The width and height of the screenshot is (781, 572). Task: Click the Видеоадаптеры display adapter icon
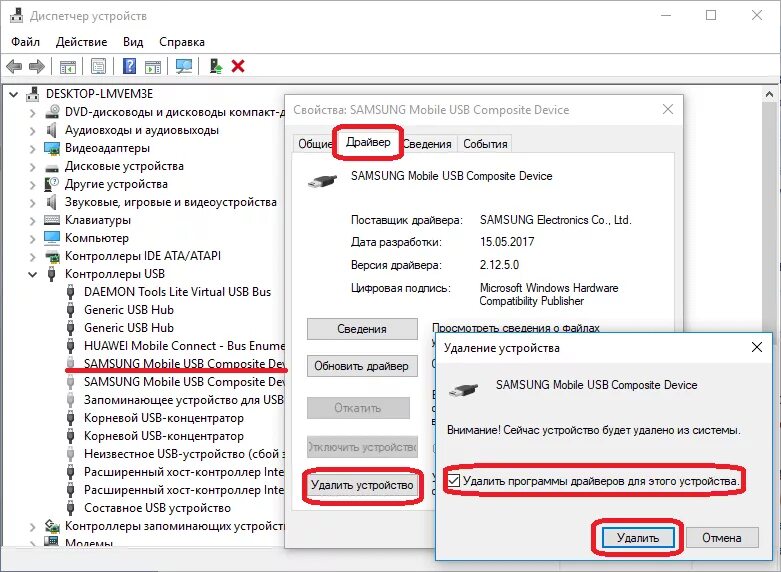pyautogui.click(x=52, y=148)
